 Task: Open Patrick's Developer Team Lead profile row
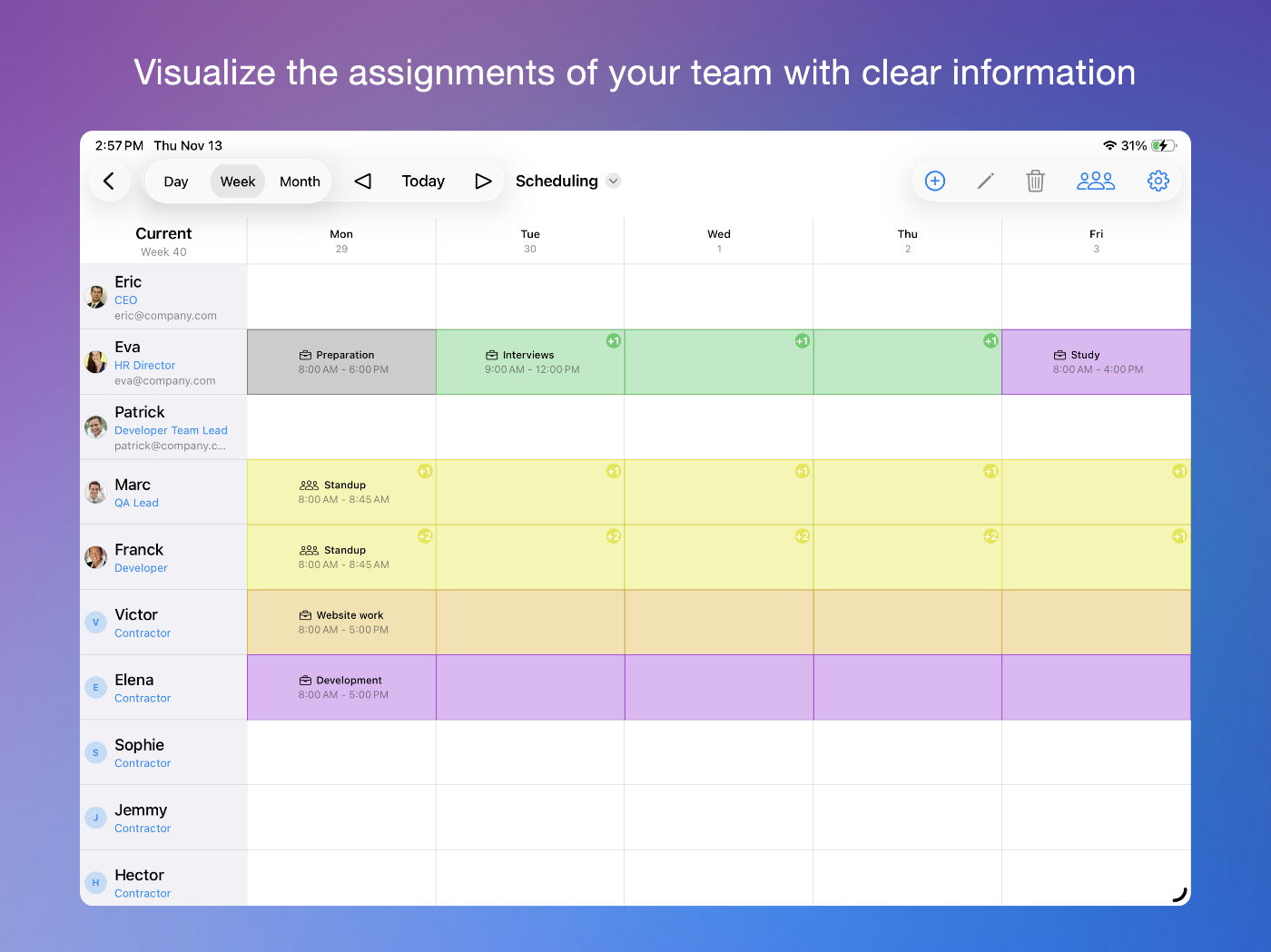pyautogui.click(x=163, y=427)
